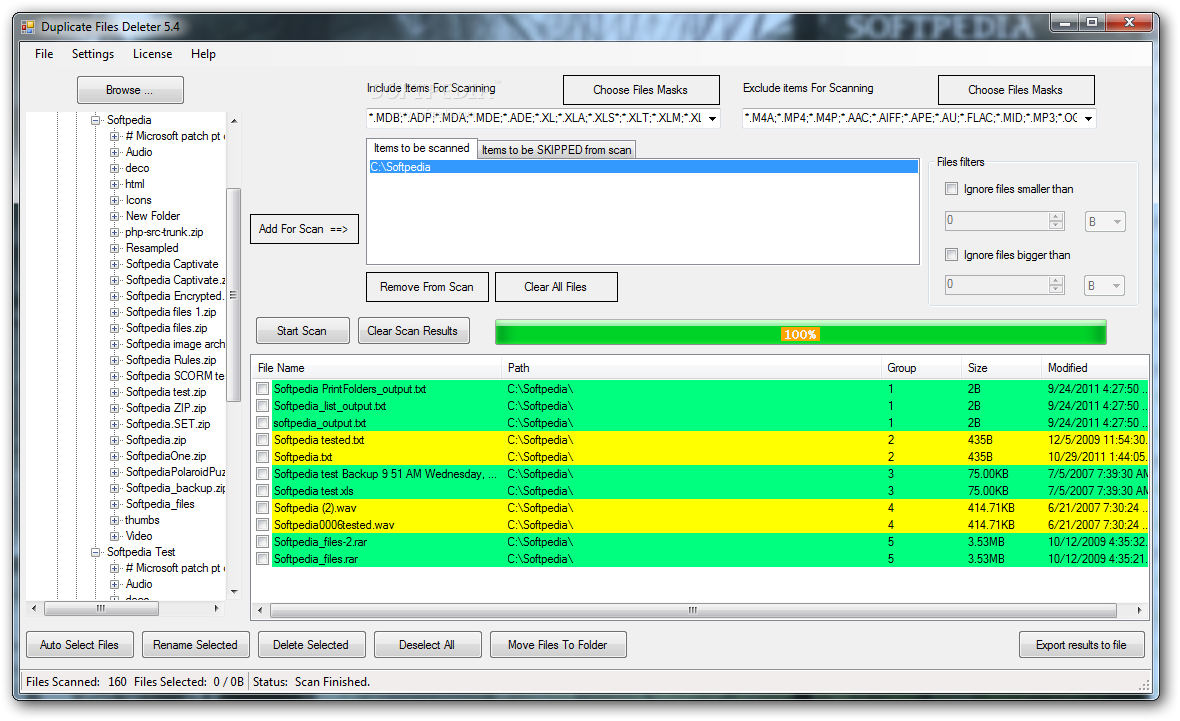Check Softpedia tested.txt file row

click(263, 440)
